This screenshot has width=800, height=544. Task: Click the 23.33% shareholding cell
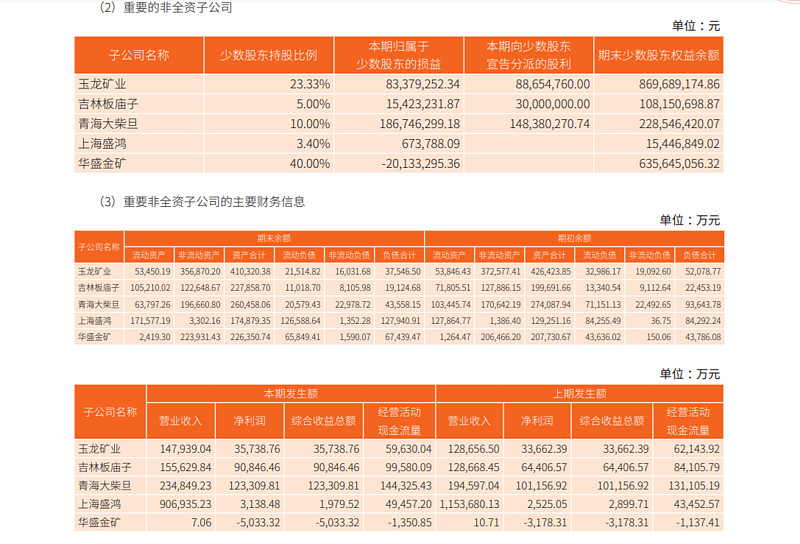click(x=269, y=84)
